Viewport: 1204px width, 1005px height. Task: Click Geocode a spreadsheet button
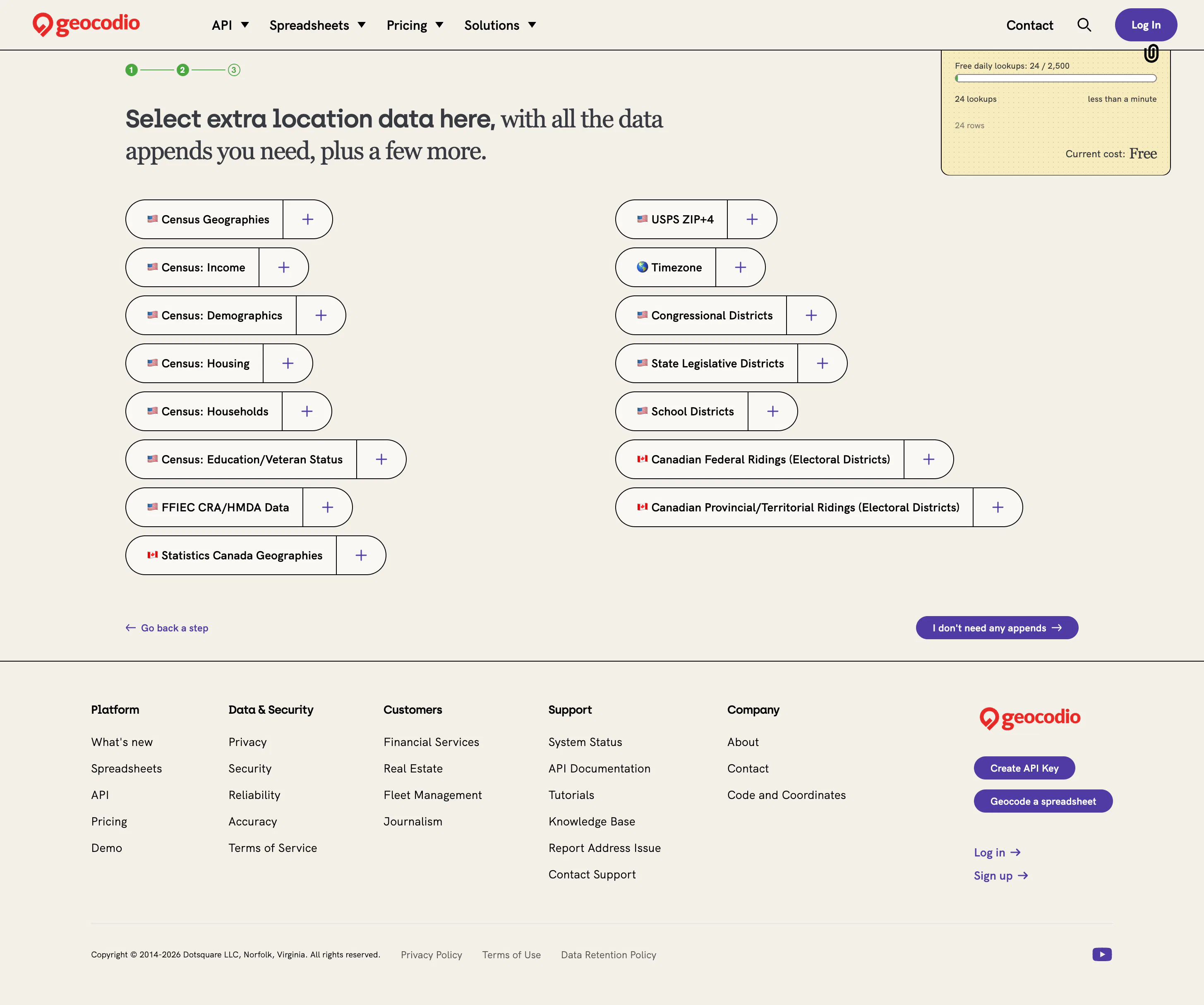(x=1043, y=801)
